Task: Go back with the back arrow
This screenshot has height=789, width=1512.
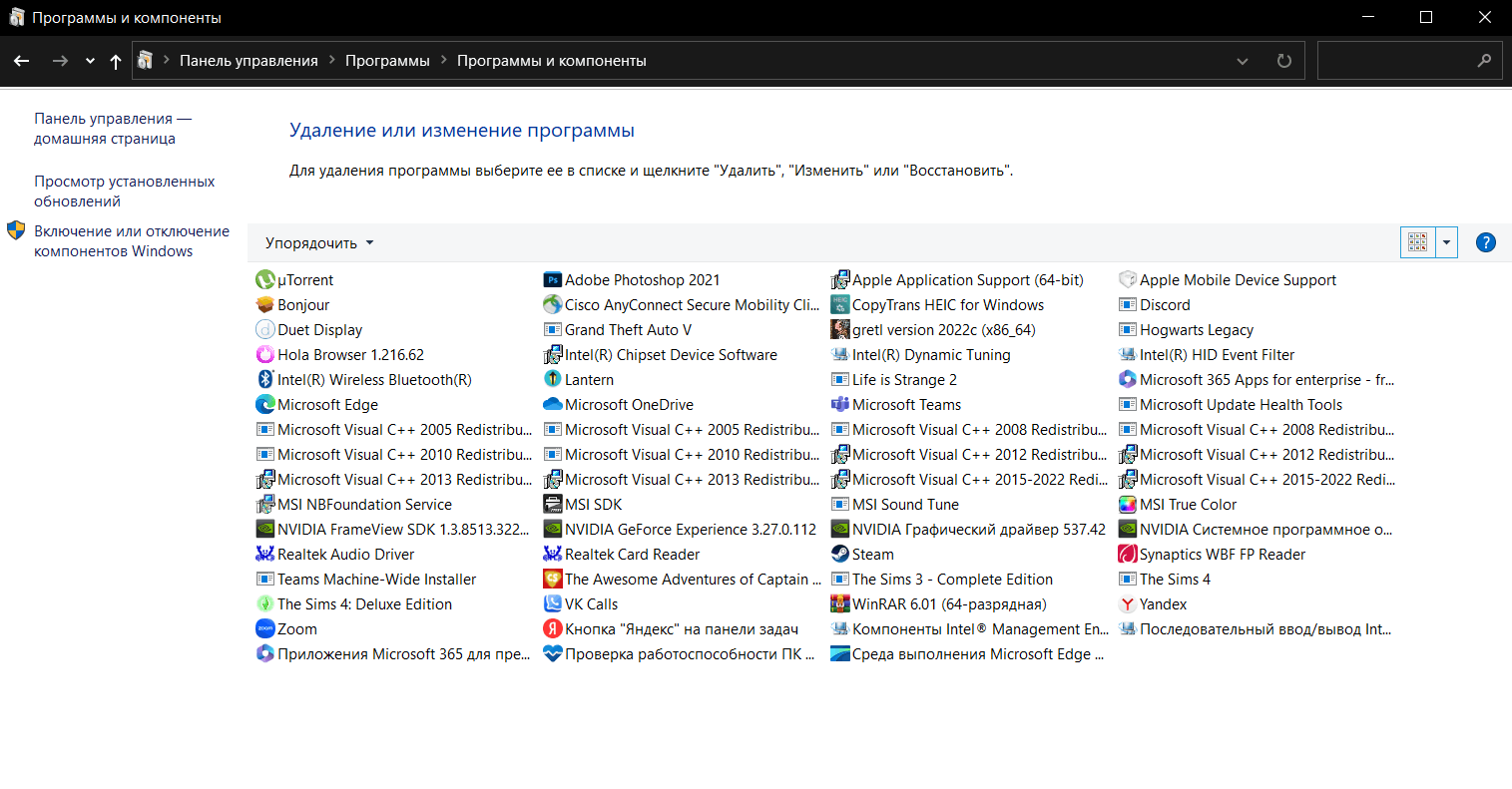Action: [22, 61]
